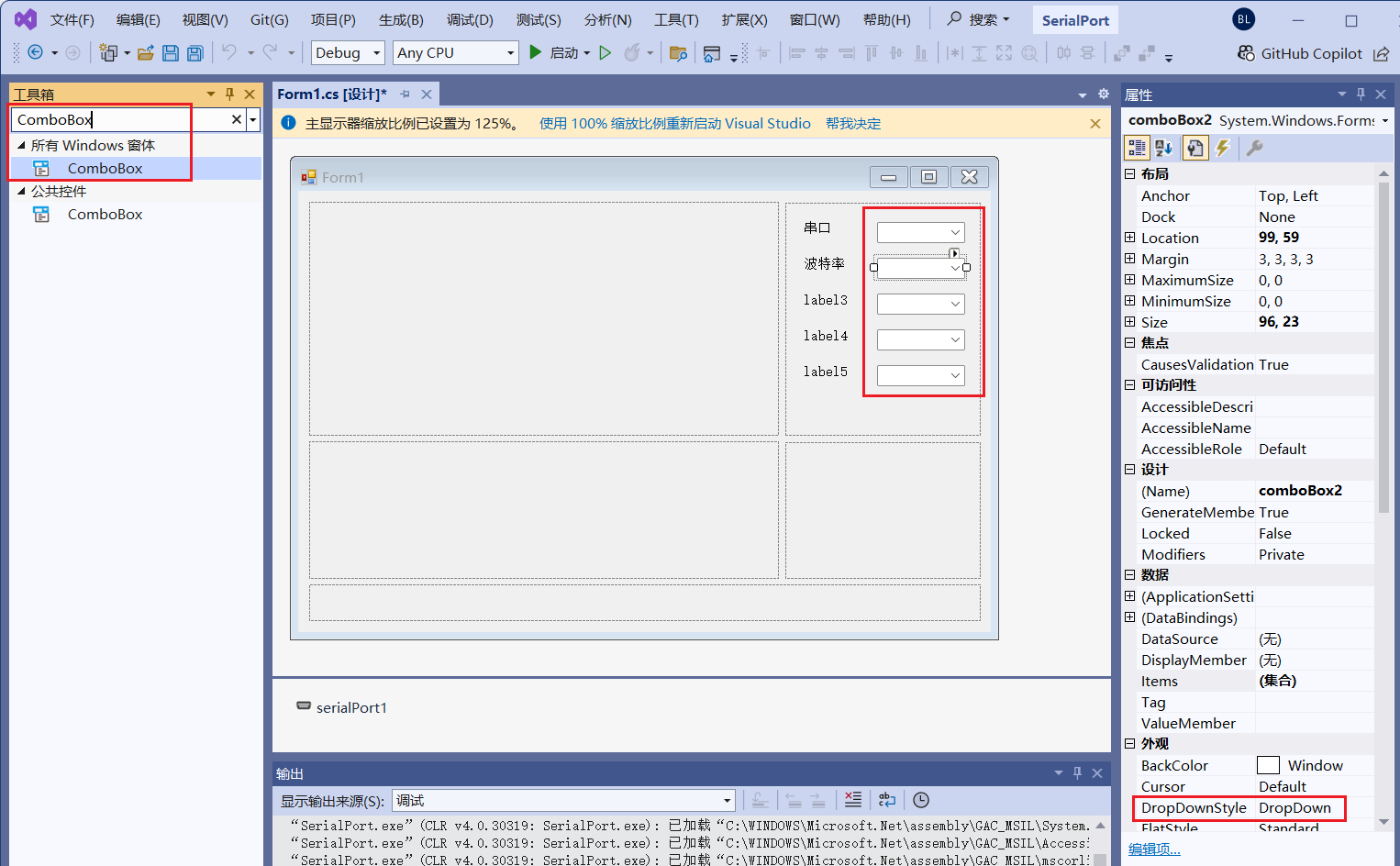Viewport: 1400px width, 866px height.
Task: Open the Debug configuration dropdown
Action: (x=348, y=52)
